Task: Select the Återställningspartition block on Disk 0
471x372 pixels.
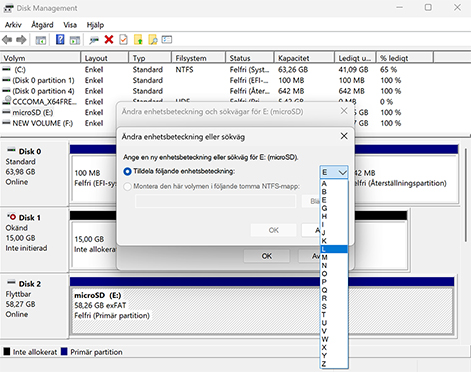Action: click(x=406, y=178)
